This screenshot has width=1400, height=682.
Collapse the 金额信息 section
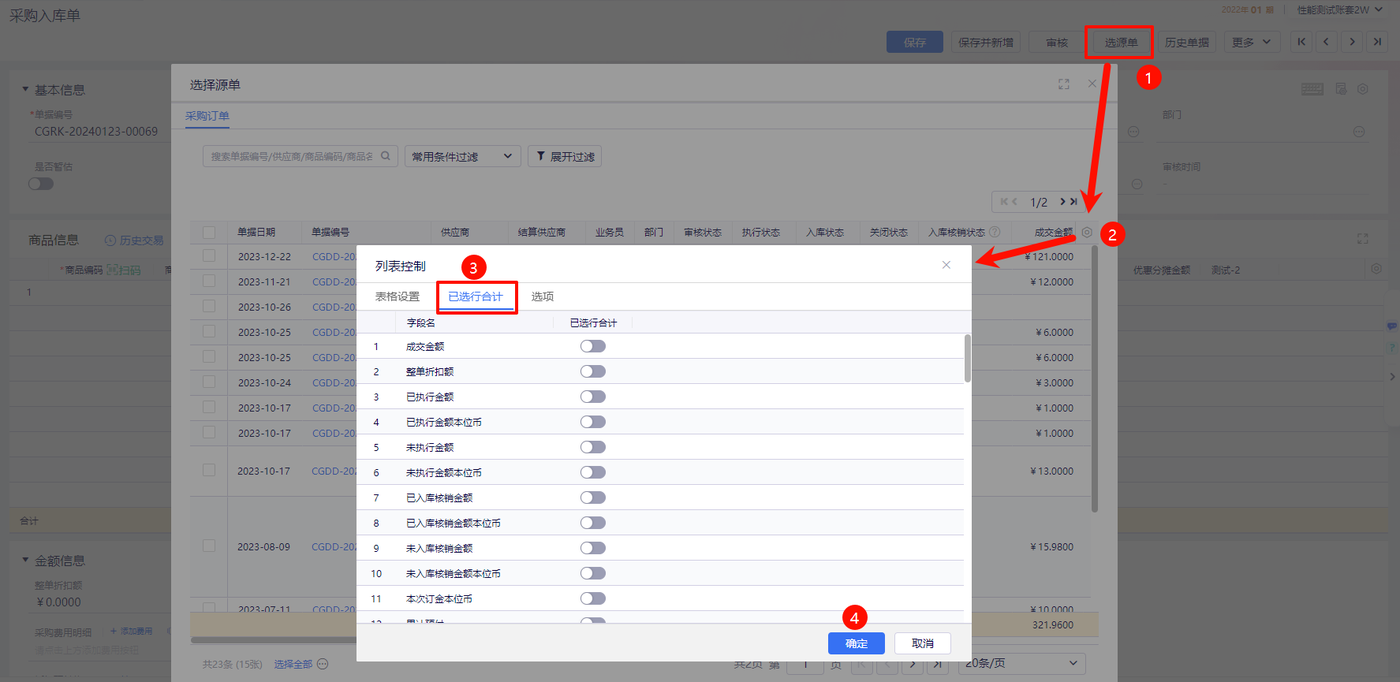[x=25, y=560]
